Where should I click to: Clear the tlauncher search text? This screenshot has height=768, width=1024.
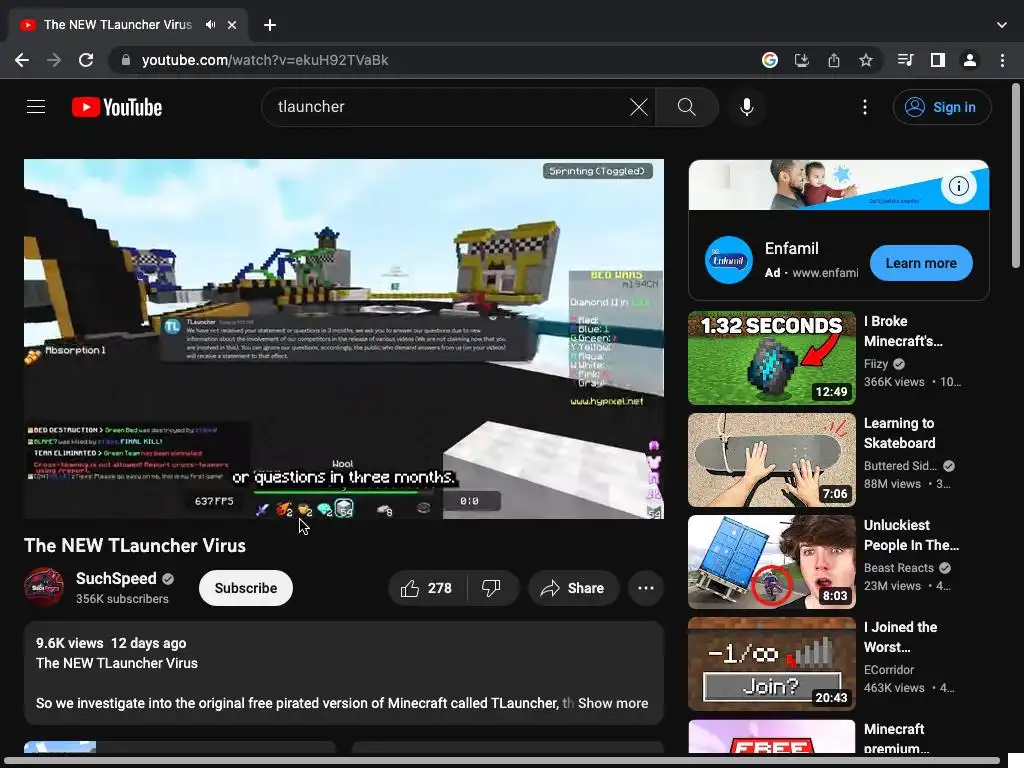(x=639, y=106)
